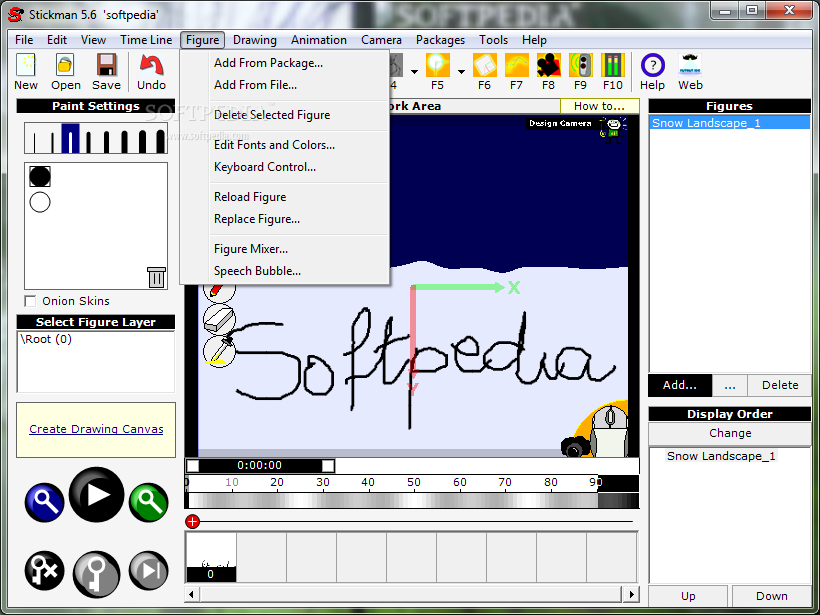The width and height of the screenshot is (820, 615).
Task: Click the F5 light bulb icon
Action: pos(437,65)
